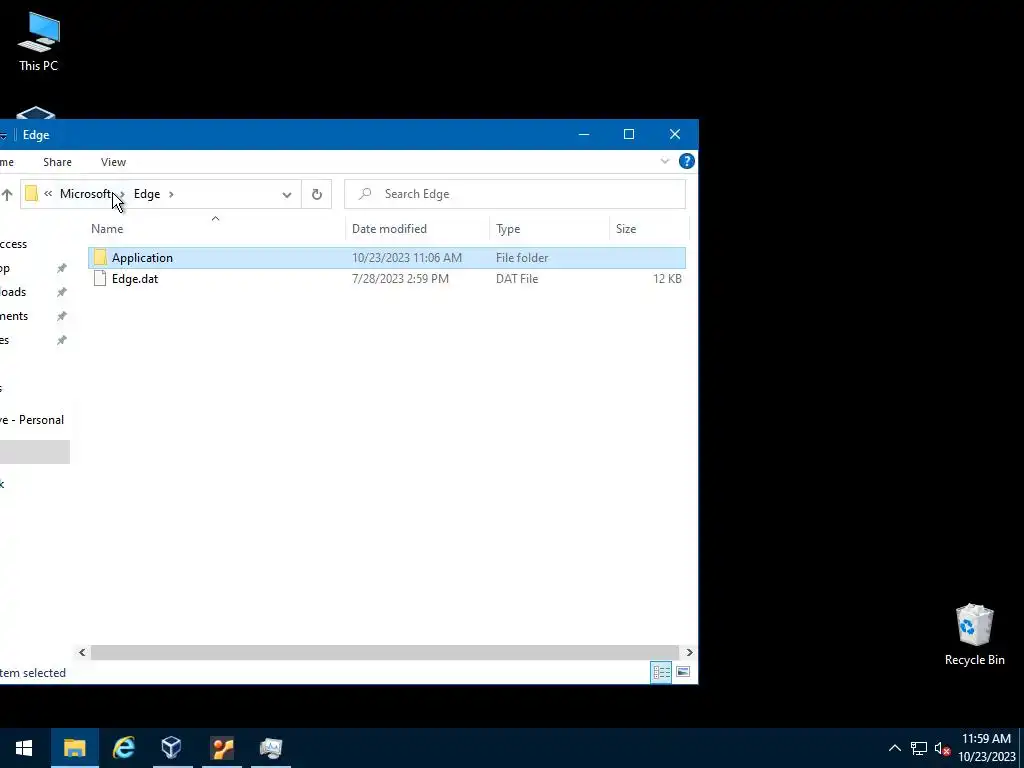Click the 12 KB size value

point(667,279)
